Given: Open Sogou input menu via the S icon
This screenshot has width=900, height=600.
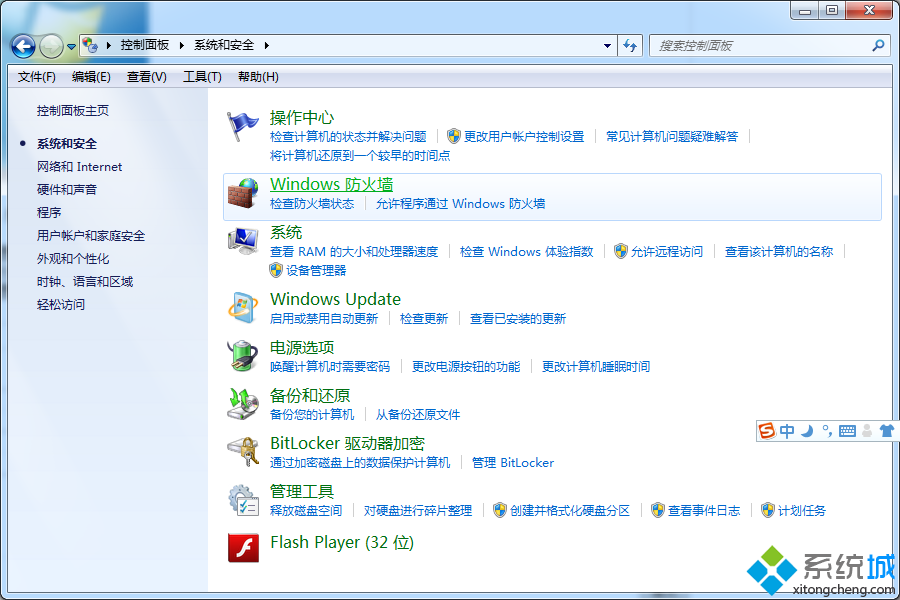Looking at the screenshot, I should coord(766,430).
